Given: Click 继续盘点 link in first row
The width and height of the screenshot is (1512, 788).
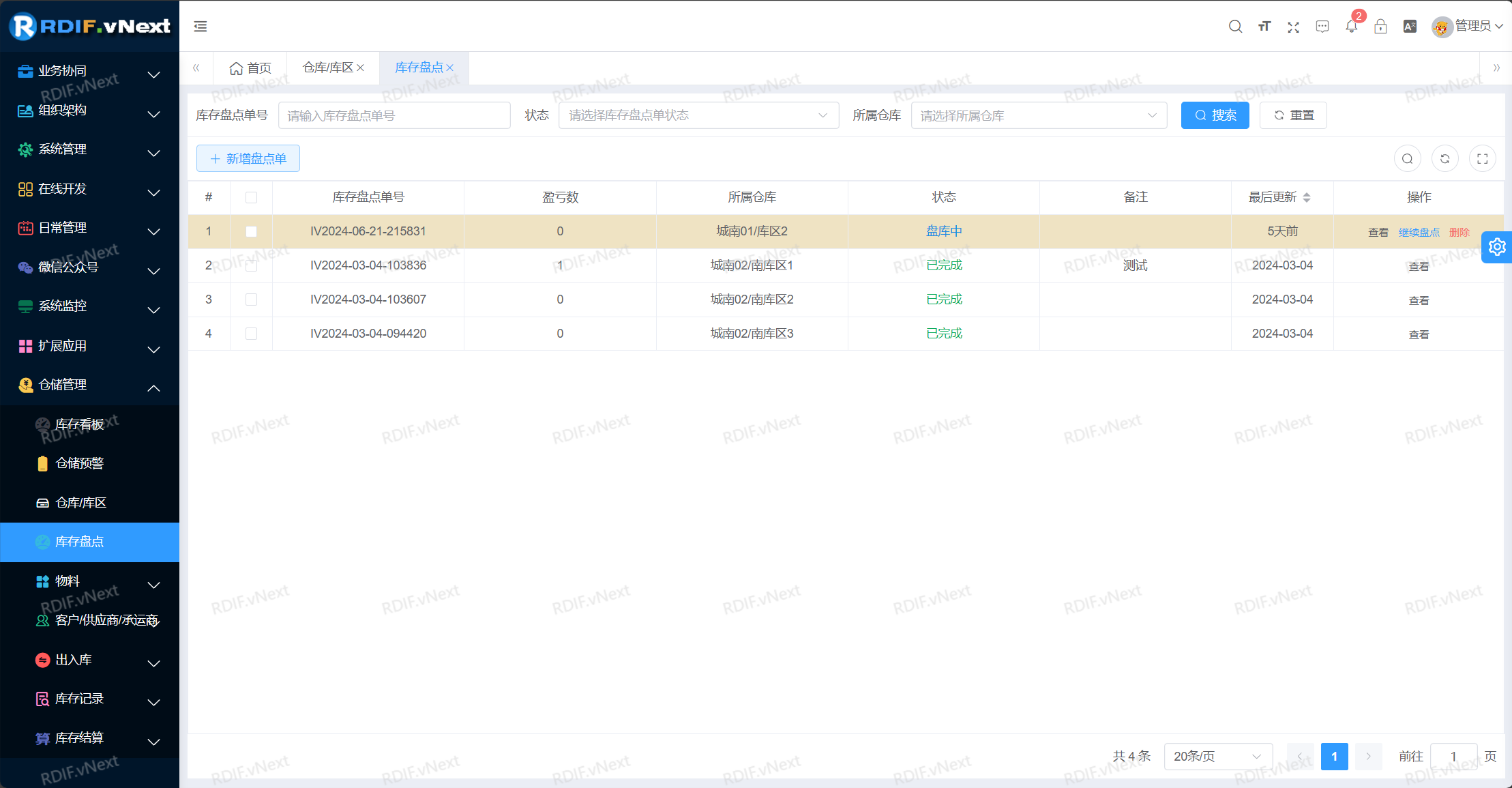Looking at the screenshot, I should click(1419, 233).
